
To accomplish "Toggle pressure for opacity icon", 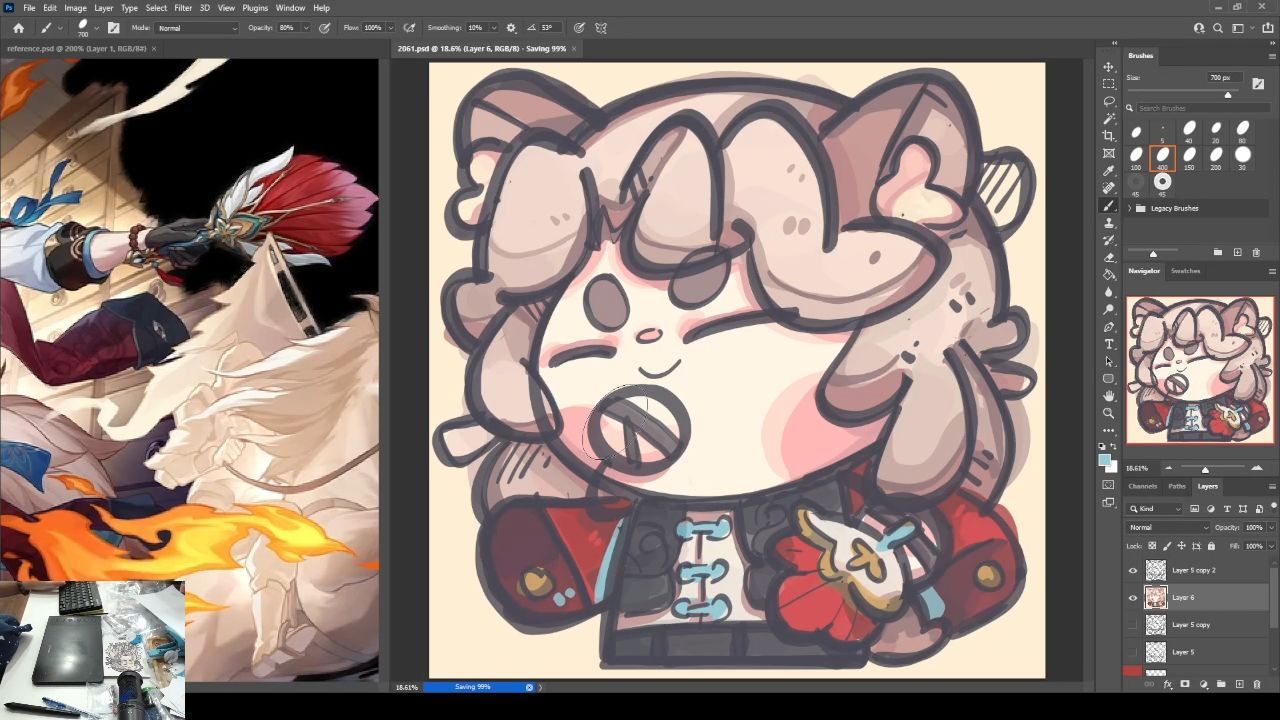I will click(324, 28).
